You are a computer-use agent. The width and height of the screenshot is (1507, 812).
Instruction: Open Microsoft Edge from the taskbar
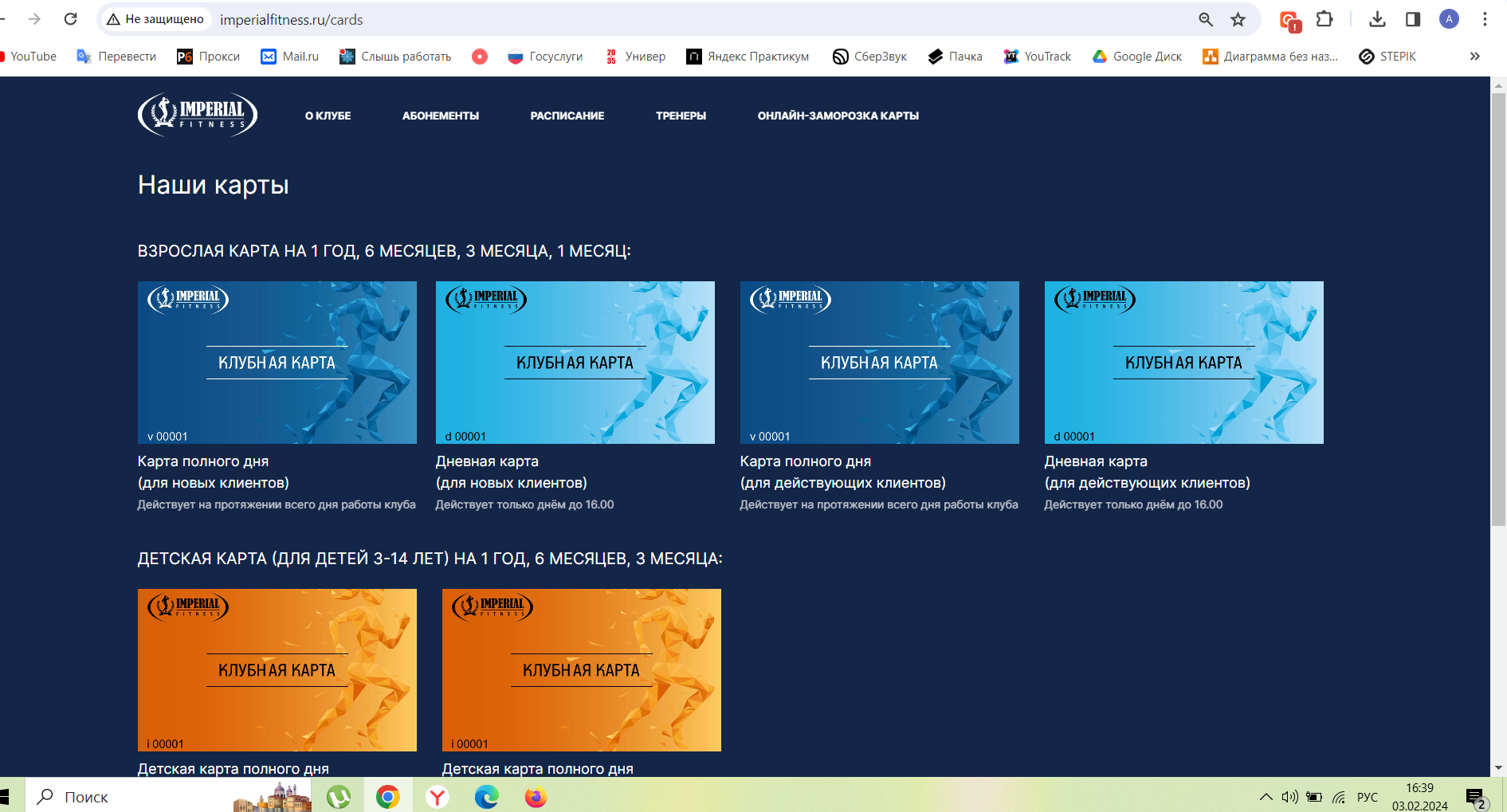coord(487,796)
